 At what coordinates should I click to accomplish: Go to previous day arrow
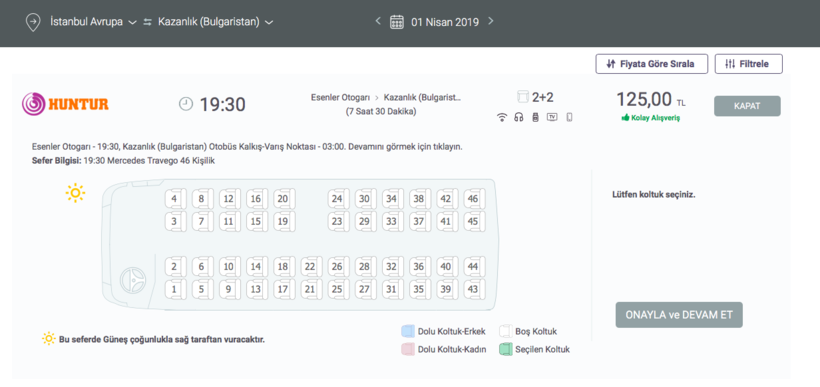coord(378,21)
